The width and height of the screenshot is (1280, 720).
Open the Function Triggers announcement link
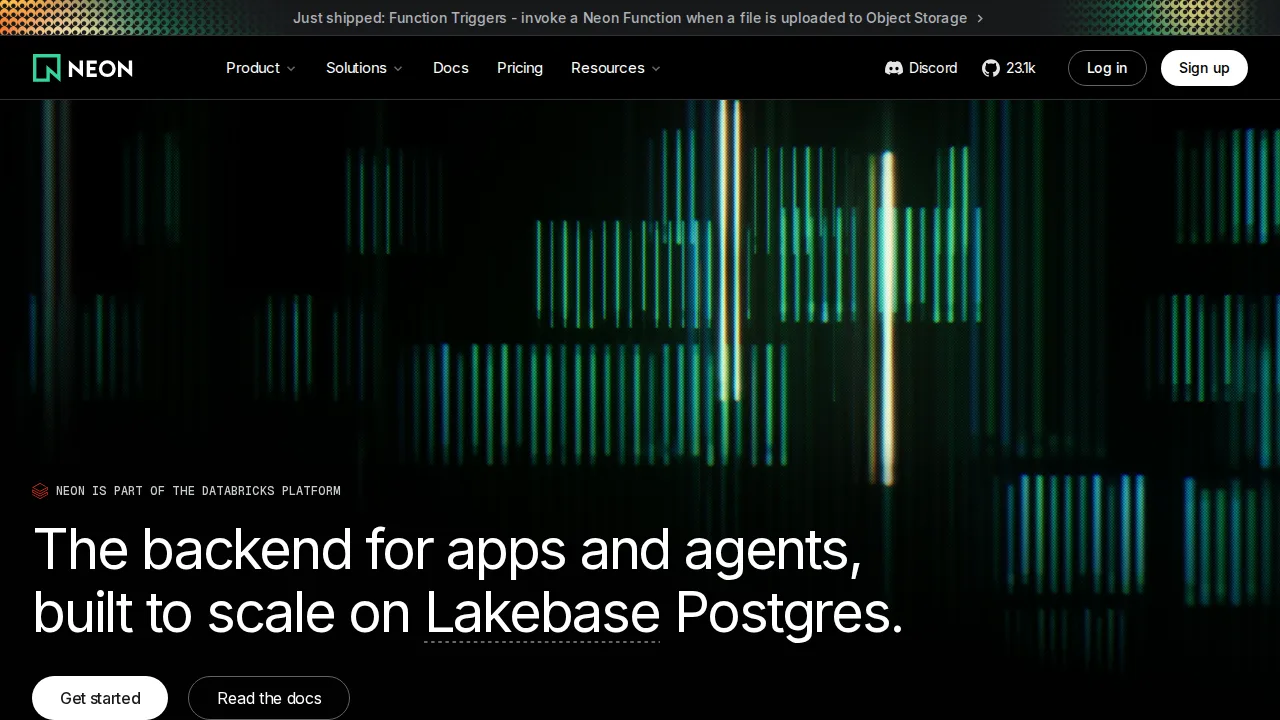639,18
